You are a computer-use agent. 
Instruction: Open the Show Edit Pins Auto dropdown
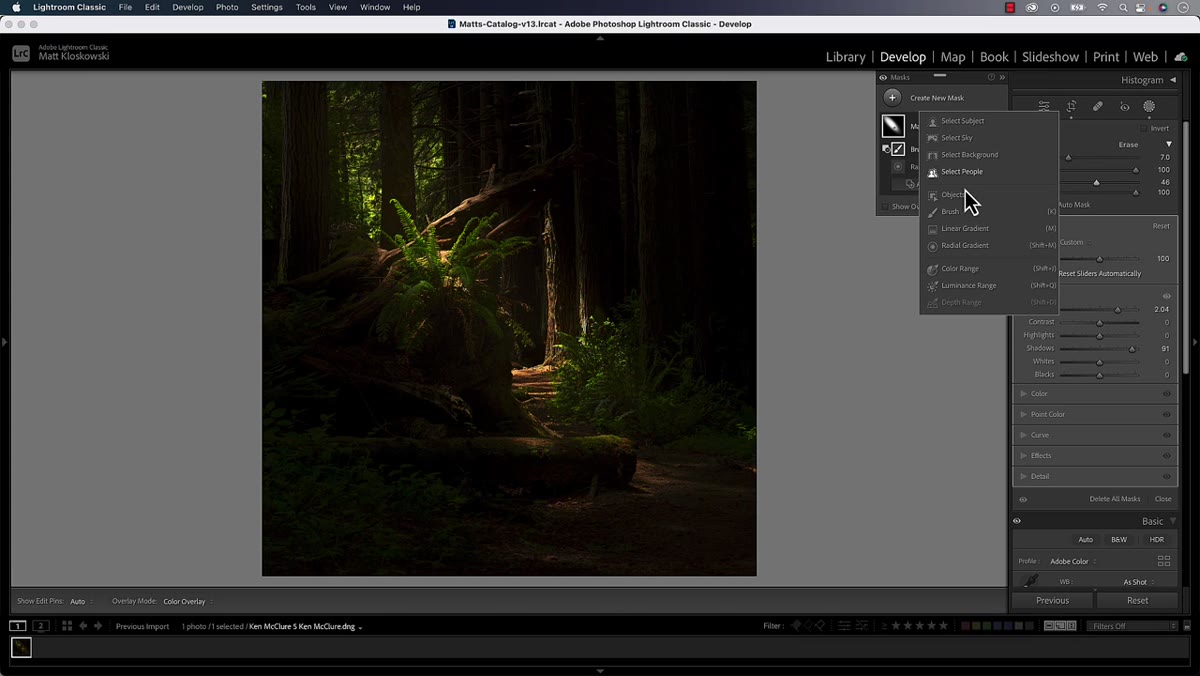tap(81, 602)
